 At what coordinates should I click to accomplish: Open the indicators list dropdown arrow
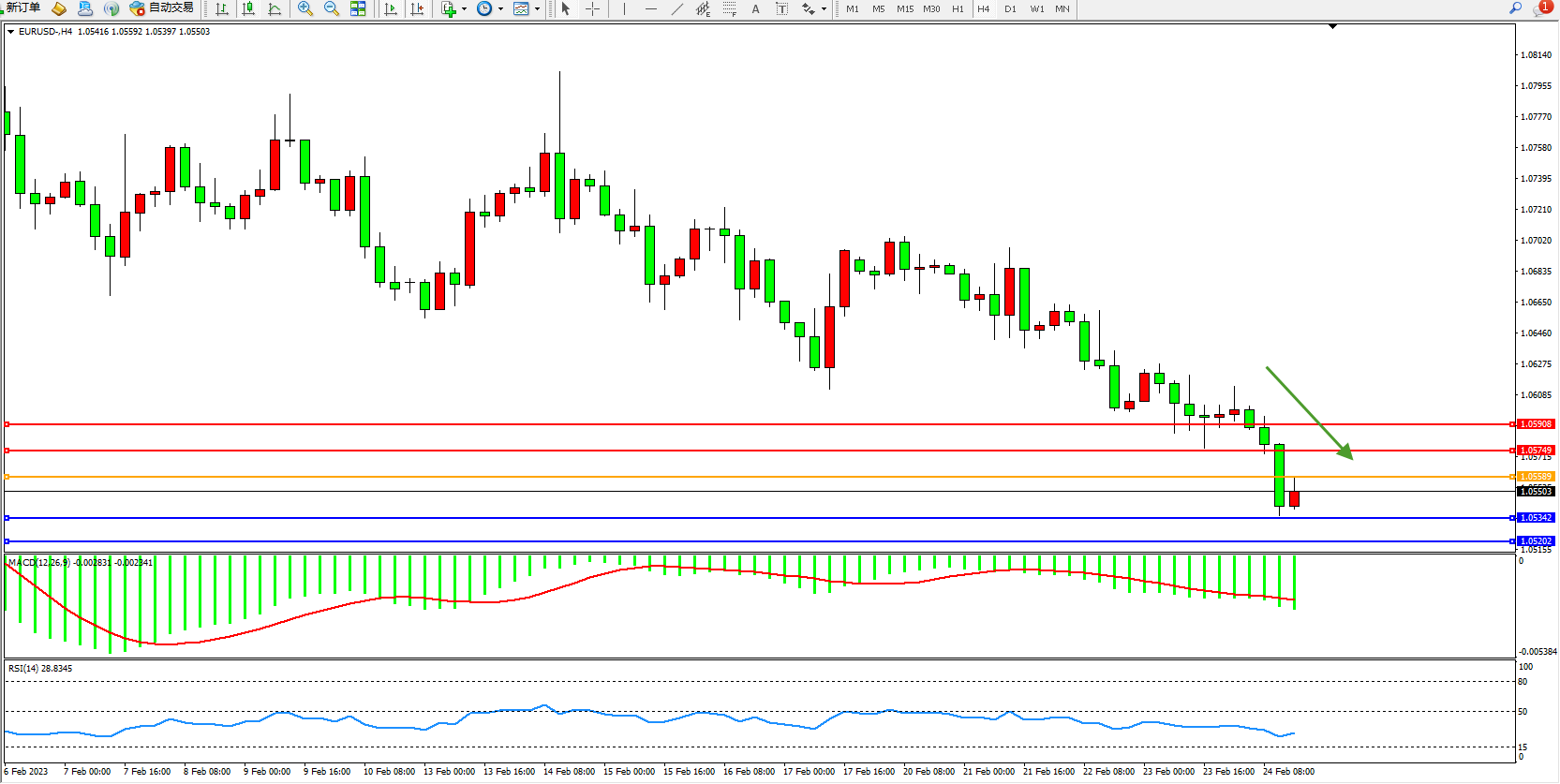pos(464,9)
